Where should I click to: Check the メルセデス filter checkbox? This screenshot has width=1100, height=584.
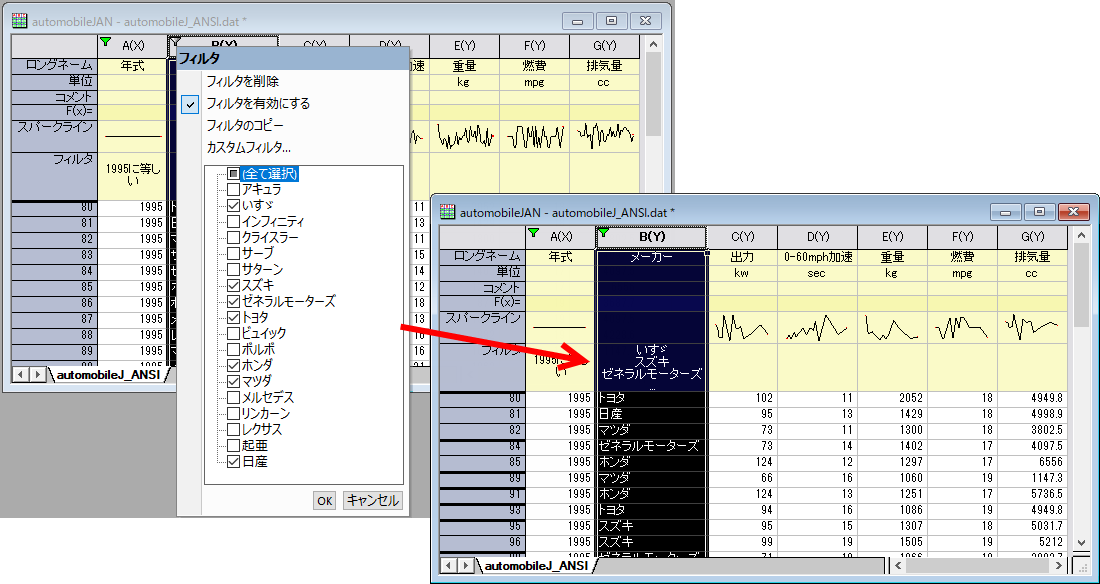pos(234,398)
